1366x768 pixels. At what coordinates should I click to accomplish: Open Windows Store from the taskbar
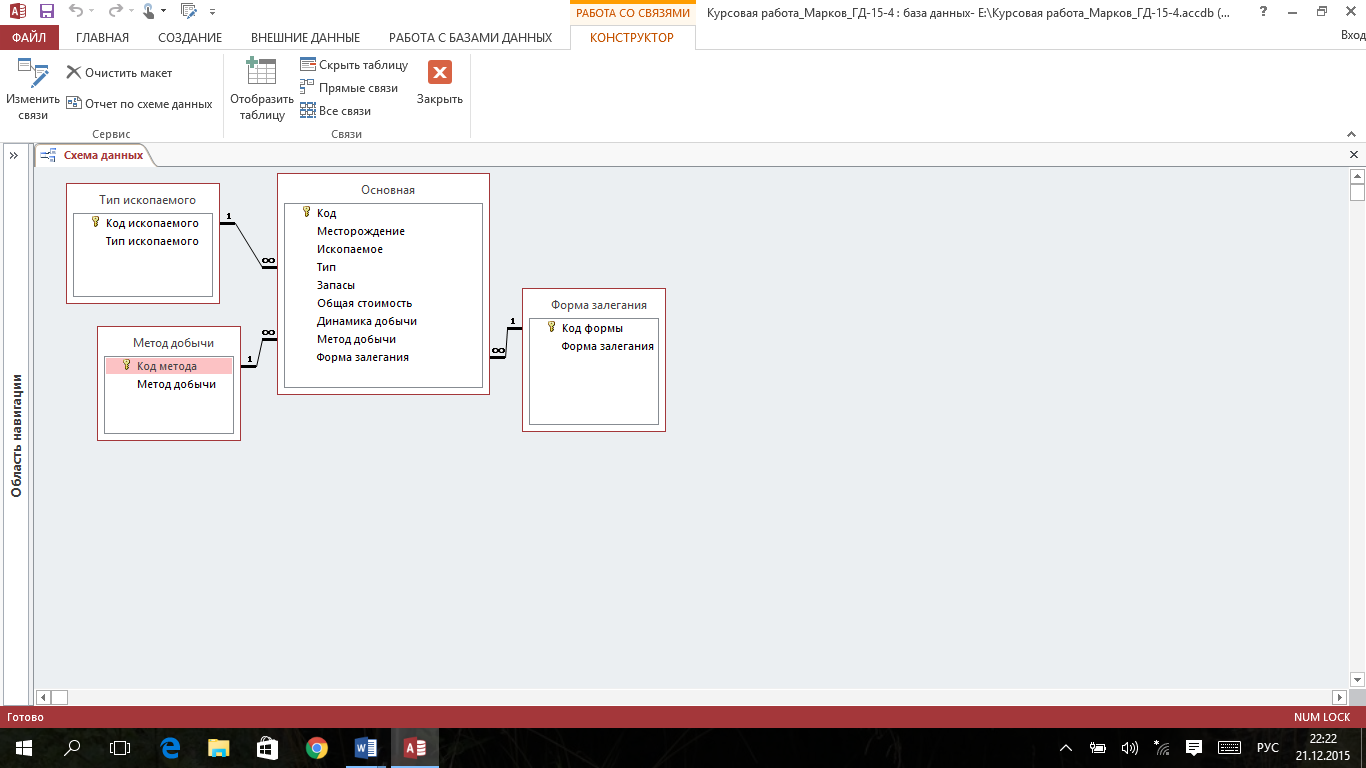coord(267,748)
